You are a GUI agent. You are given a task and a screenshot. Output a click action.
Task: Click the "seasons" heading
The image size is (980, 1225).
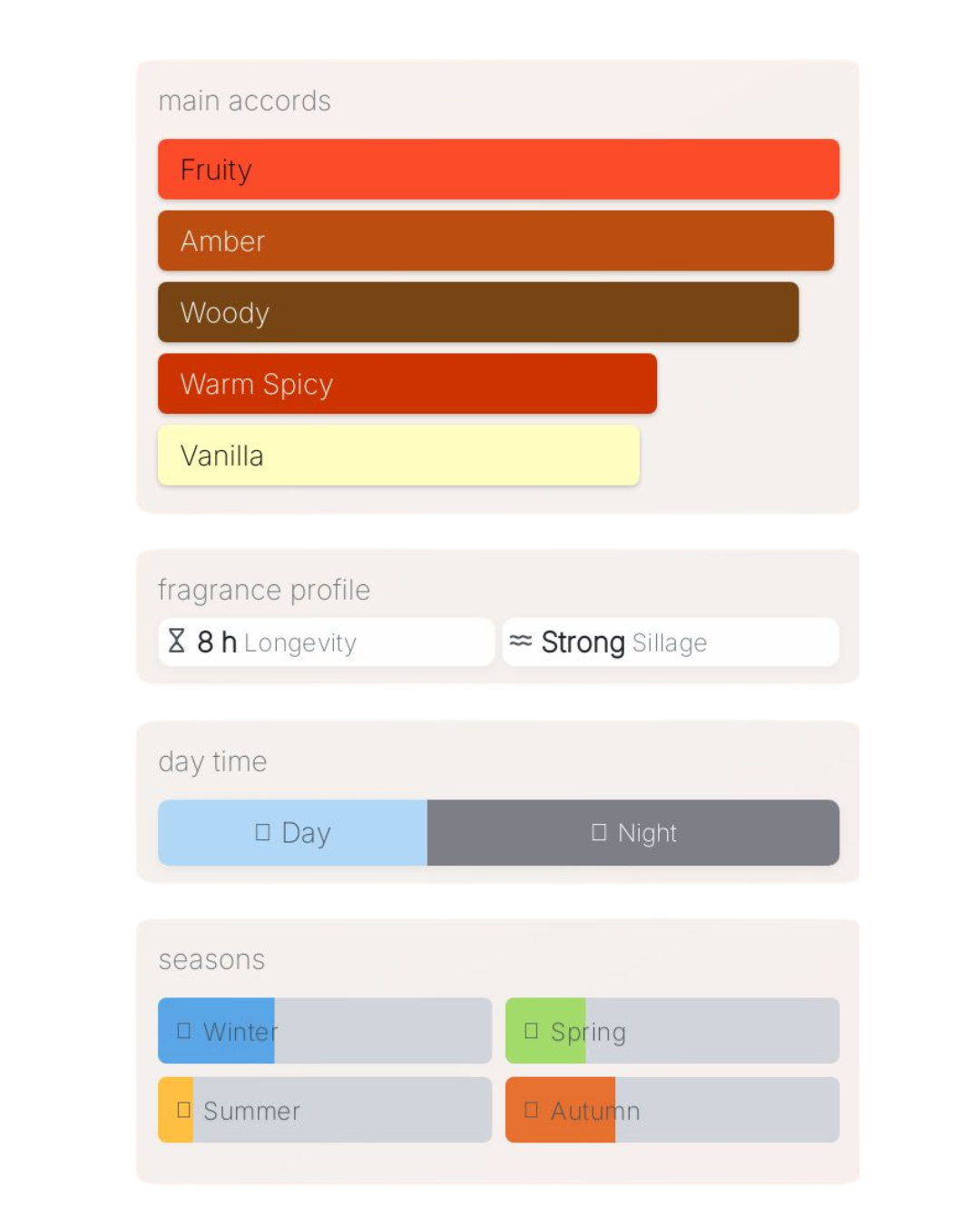click(x=211, y=960)
